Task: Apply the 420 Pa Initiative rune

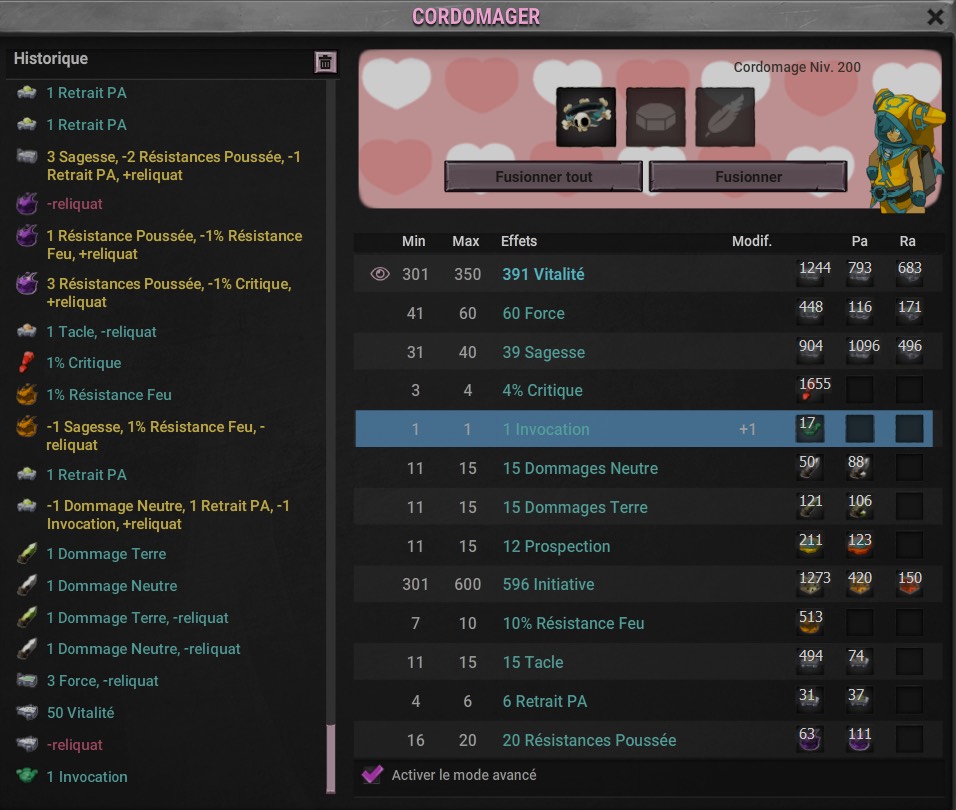Action: (860, 584)
